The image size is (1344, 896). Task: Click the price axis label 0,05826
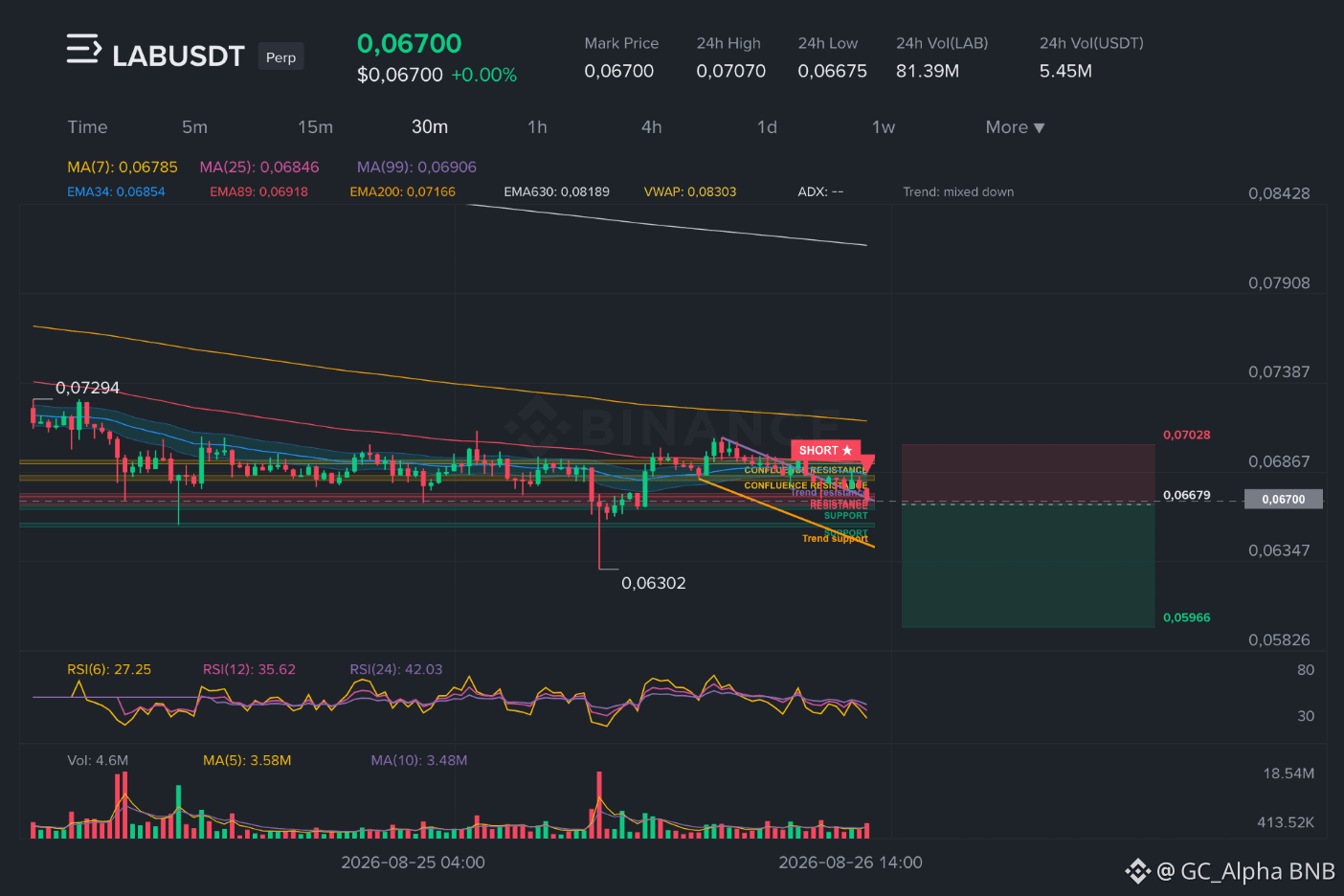(1279, 640)
